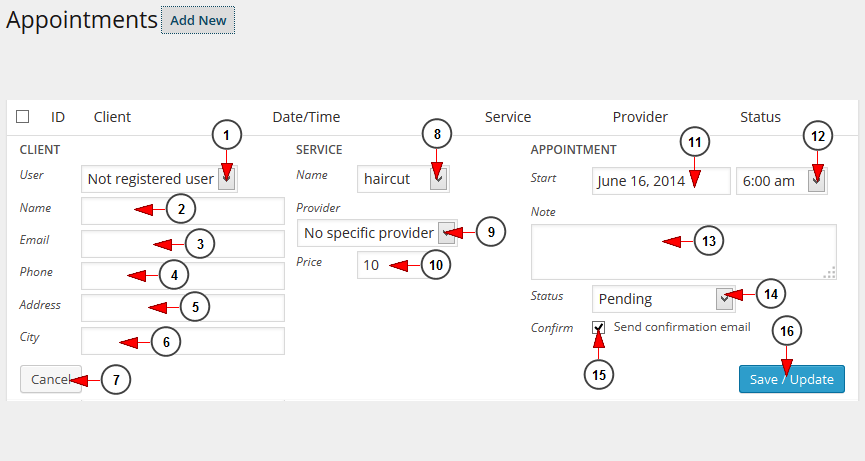Open the June 16, 2014 start date field
The image size is (865, 461).
click(x=661, y=181)
